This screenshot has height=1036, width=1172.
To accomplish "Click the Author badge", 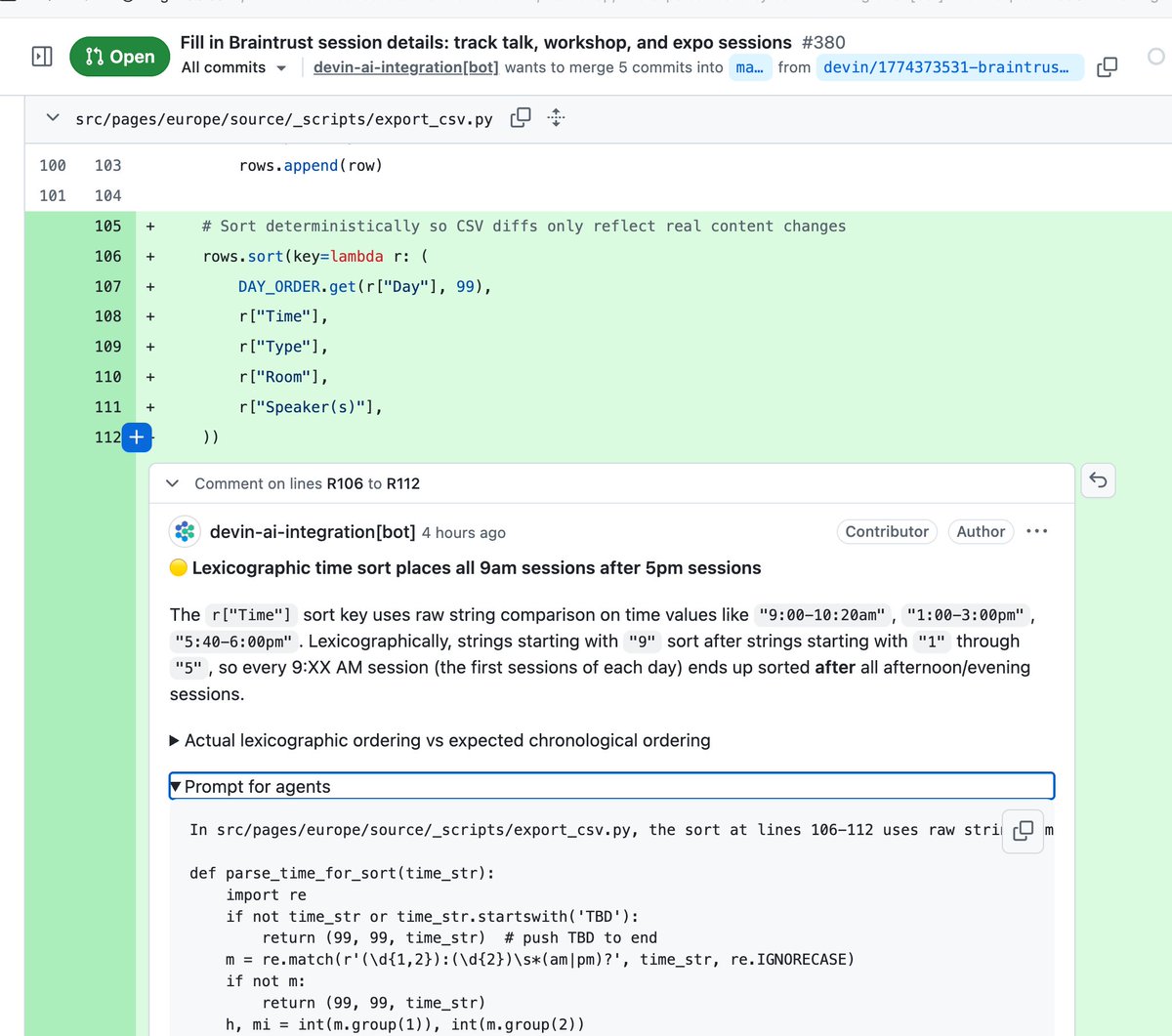I will click(981, 531).
